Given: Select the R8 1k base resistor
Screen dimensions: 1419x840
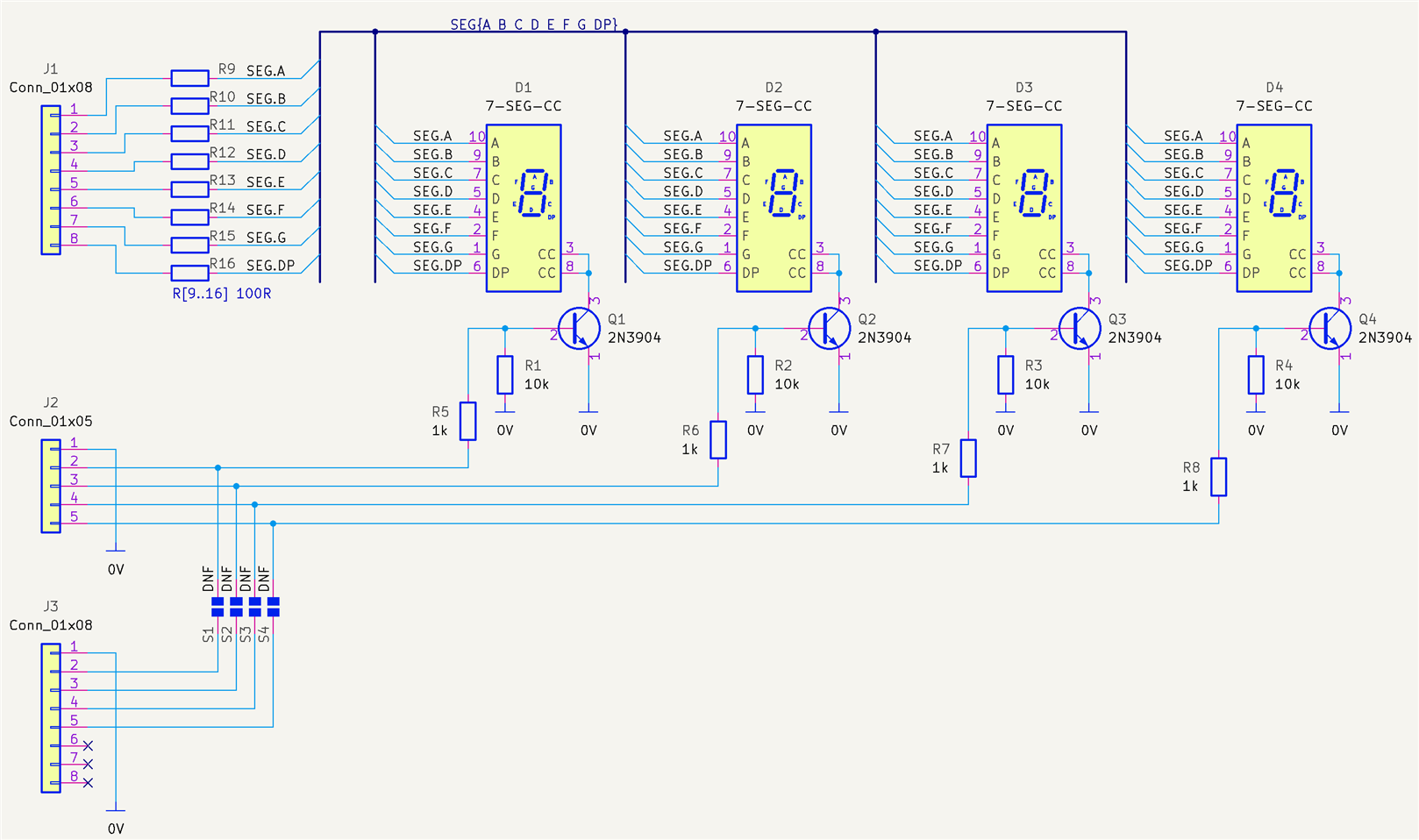Looking at the screenshot, I should click(x=1219, y=477).
